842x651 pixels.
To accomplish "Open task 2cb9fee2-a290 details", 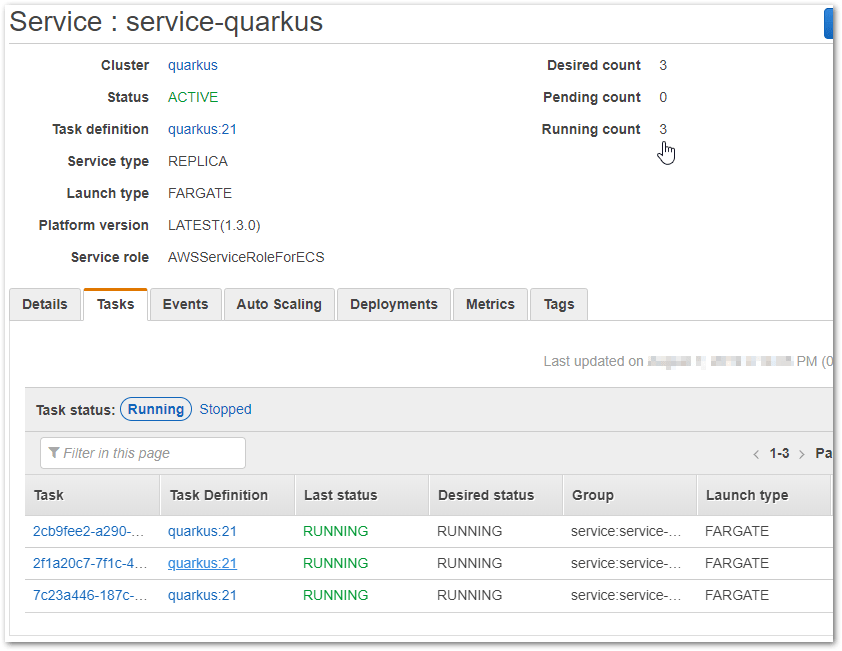I will pyautogui.click(x=88, y=531).
